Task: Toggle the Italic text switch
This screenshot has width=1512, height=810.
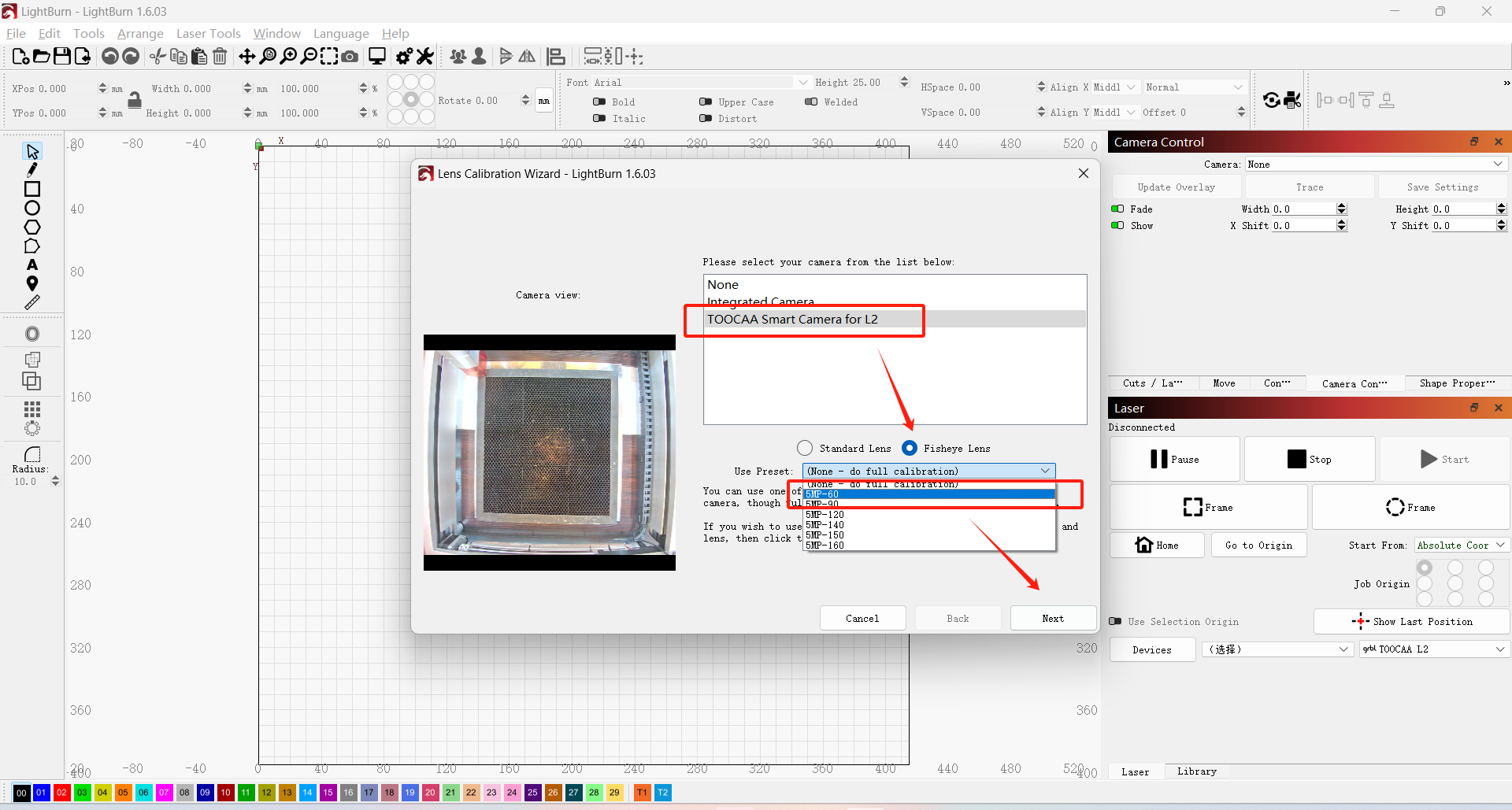Action: [599, 118]
